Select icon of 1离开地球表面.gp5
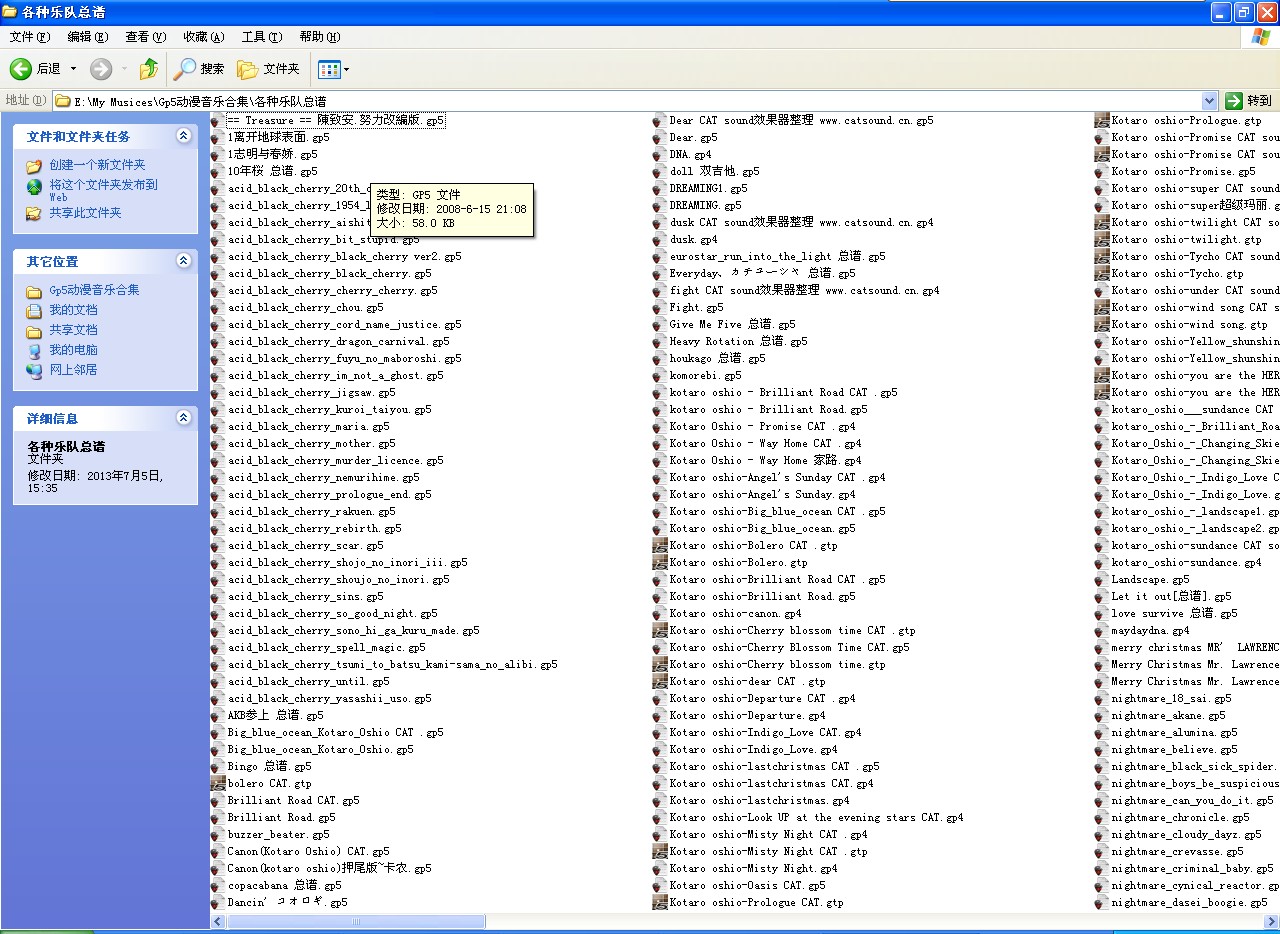 [218, 137]
